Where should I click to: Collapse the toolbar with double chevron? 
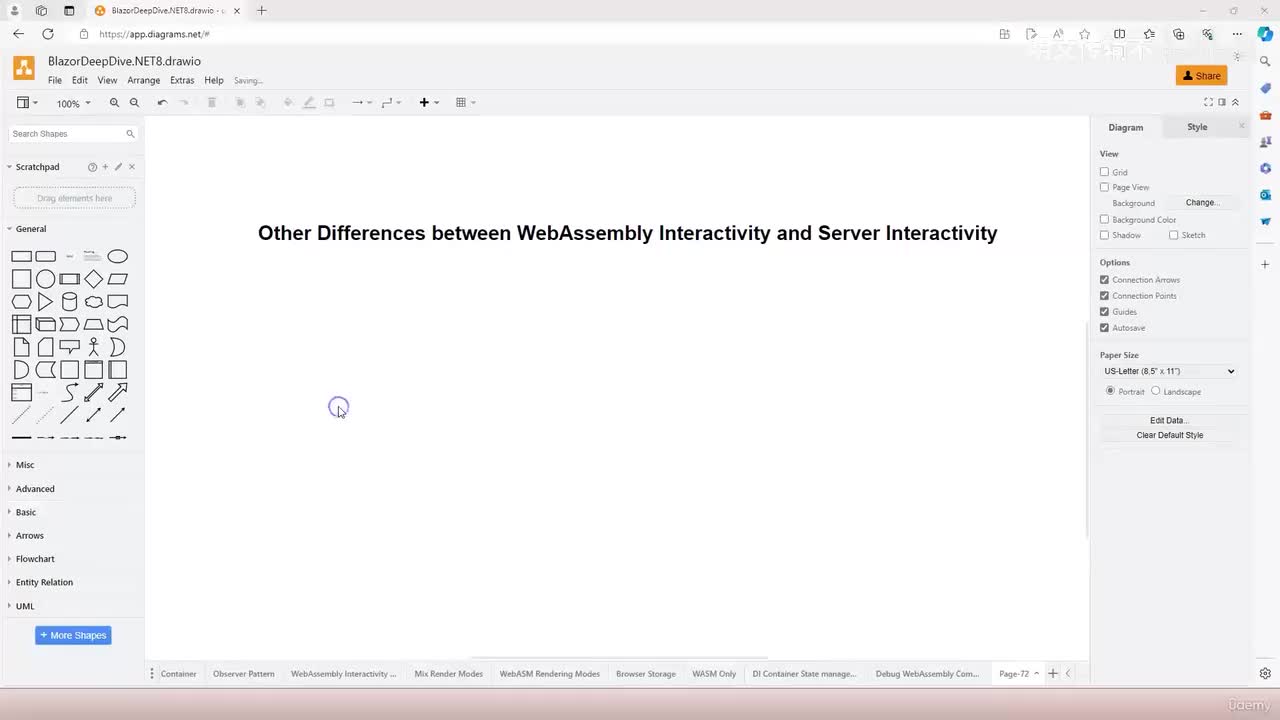point(1235,102)
